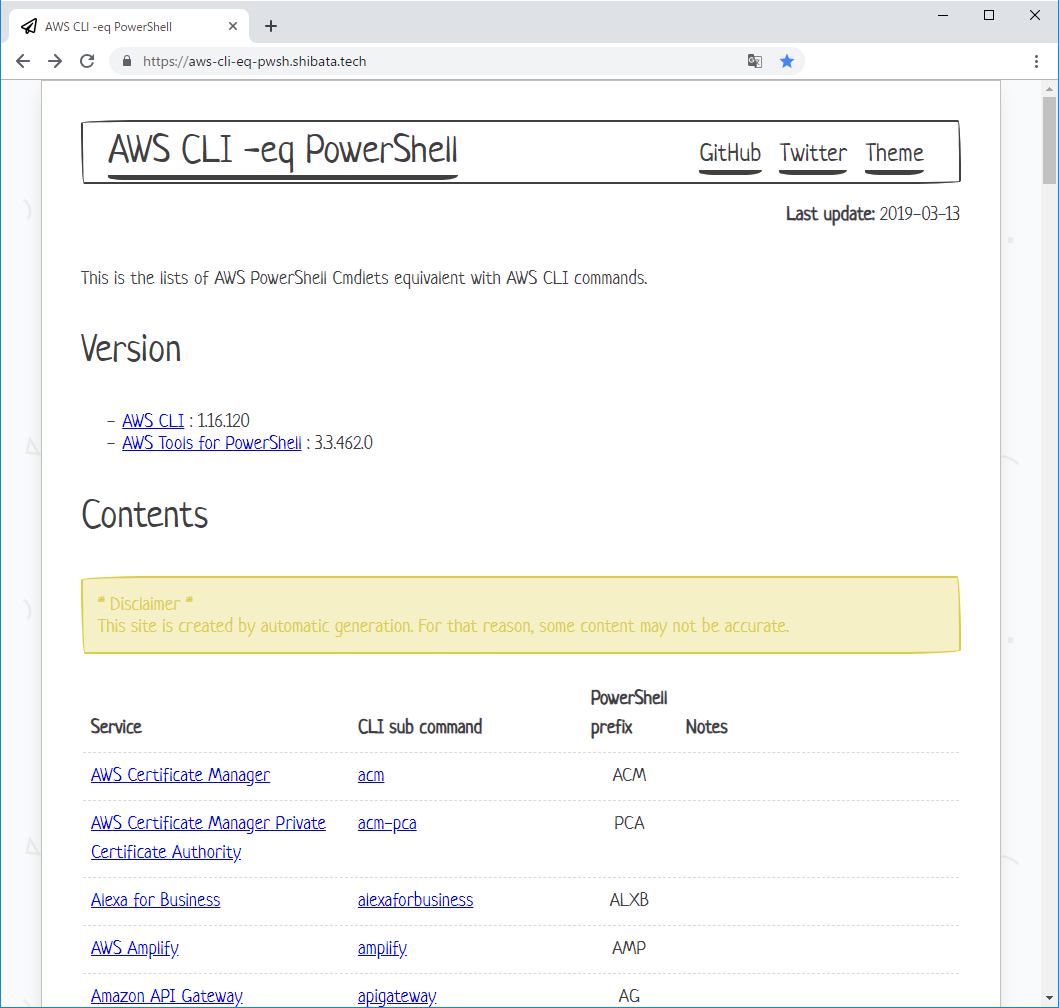Screen dimensions: 1059x1008
Task: Click the paper plane favicon on the tab
Action: point(28,25)
